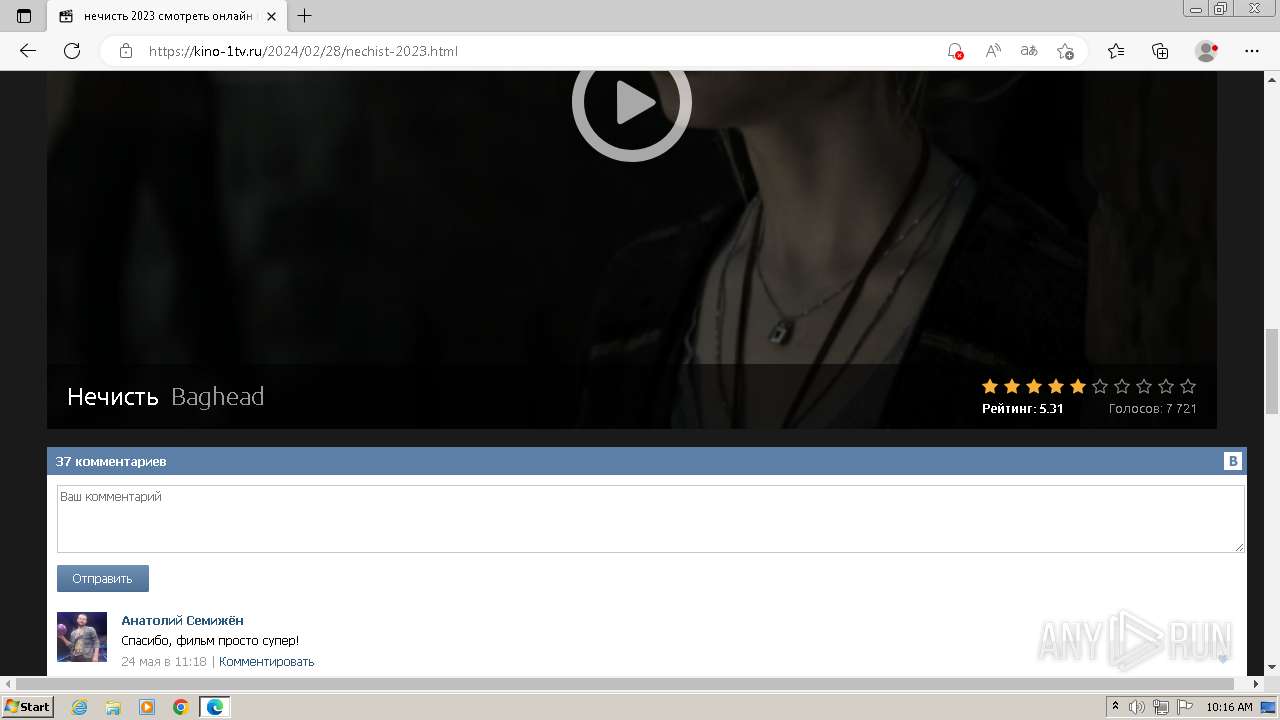Open Internet Explorer from taskbar
This screenshot has width=1280, height=720.
[80, 707]
